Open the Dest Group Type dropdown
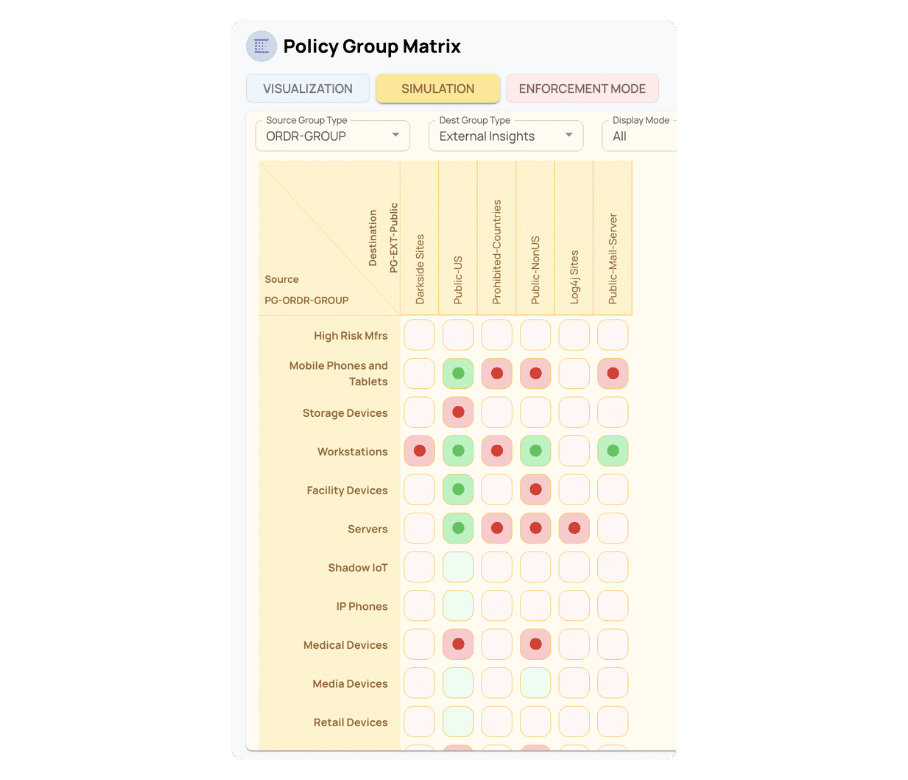 506,136
